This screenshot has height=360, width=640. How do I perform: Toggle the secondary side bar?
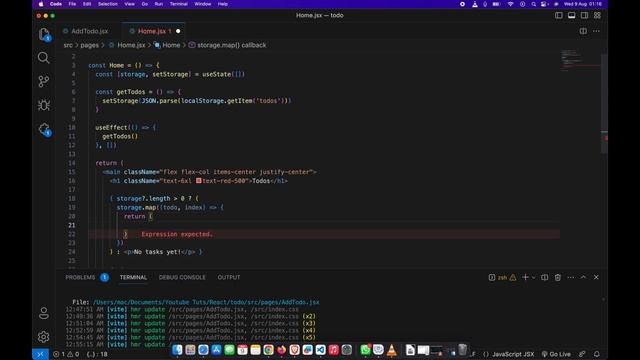point(584,16)
